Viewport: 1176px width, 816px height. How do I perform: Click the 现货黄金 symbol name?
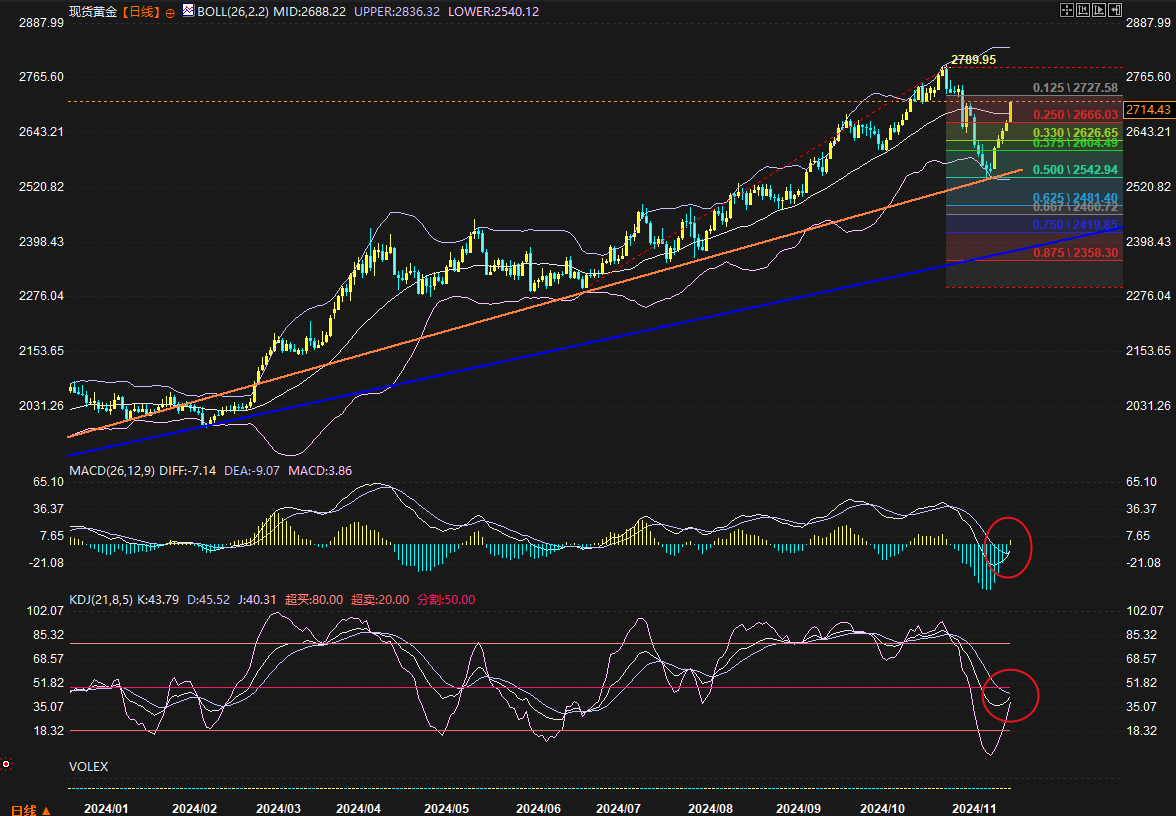click(x=92, y=12)
